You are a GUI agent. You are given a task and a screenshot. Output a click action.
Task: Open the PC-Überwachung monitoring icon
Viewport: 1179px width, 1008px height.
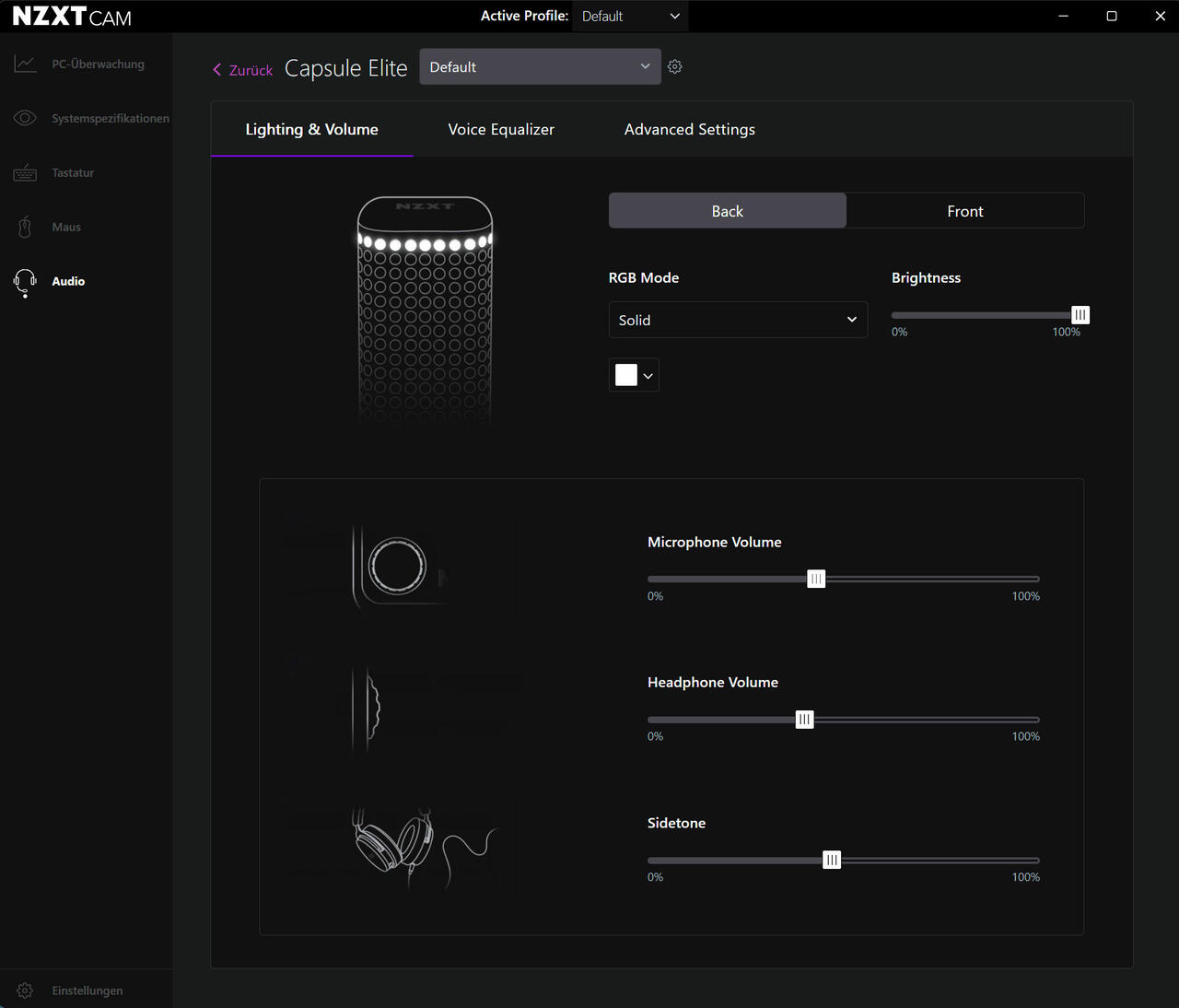coord(25,64)
